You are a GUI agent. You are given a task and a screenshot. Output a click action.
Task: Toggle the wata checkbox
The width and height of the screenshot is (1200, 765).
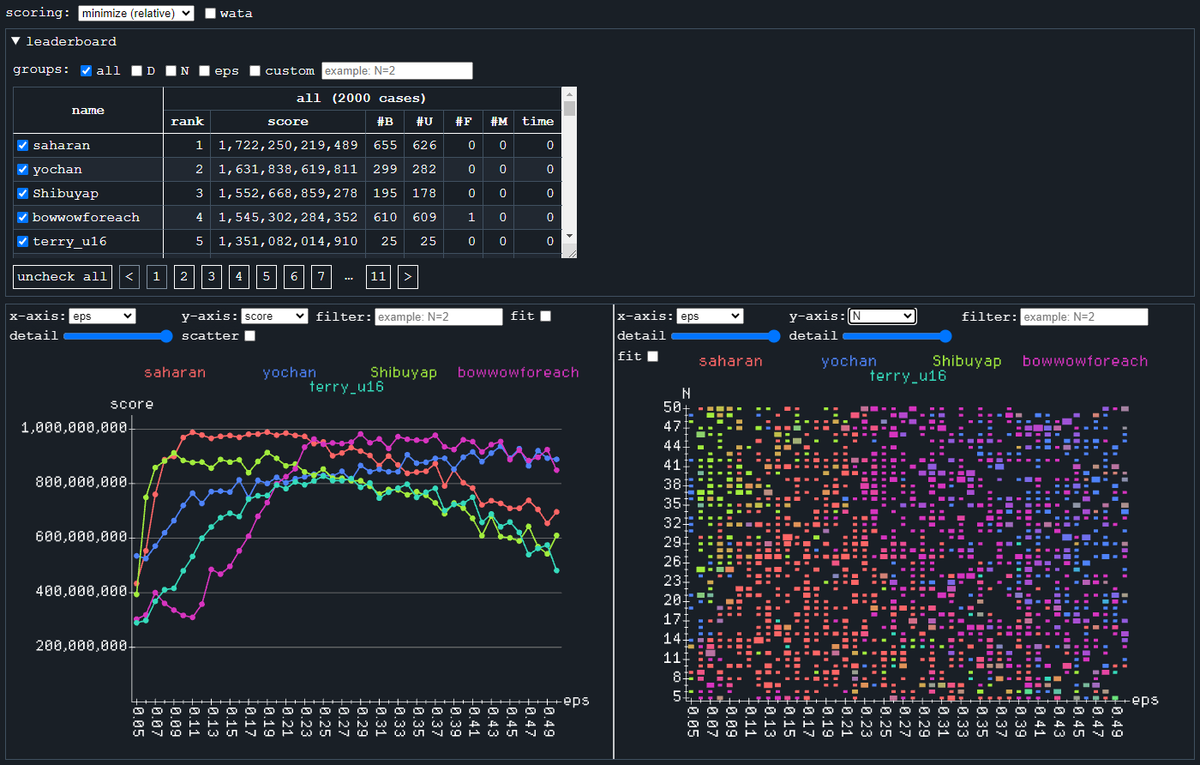(x=211, y=14)
